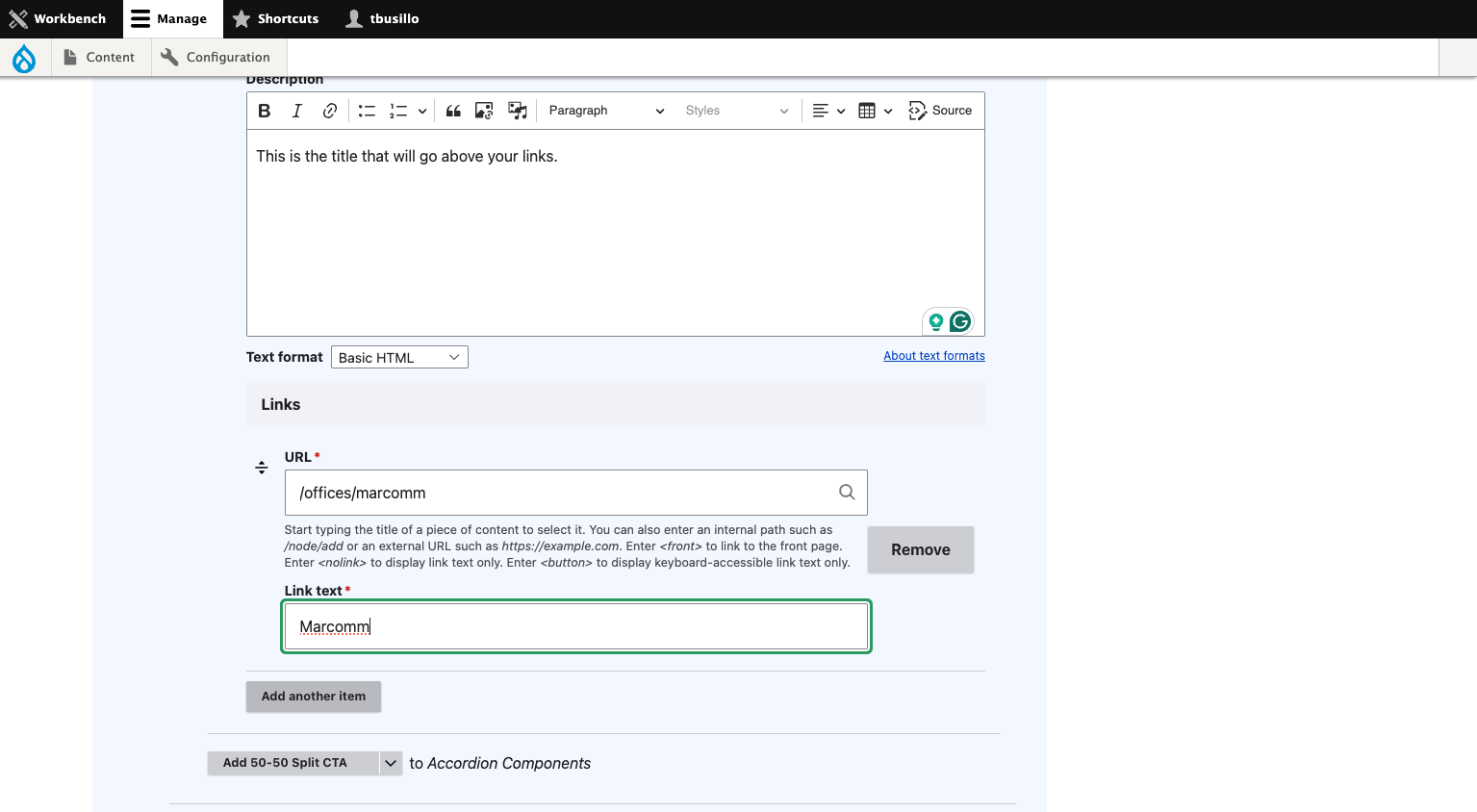Click into the Link text field
The width and height of the screenshot is (1477, 812).
pyautogui.click(x=576, y=626)
